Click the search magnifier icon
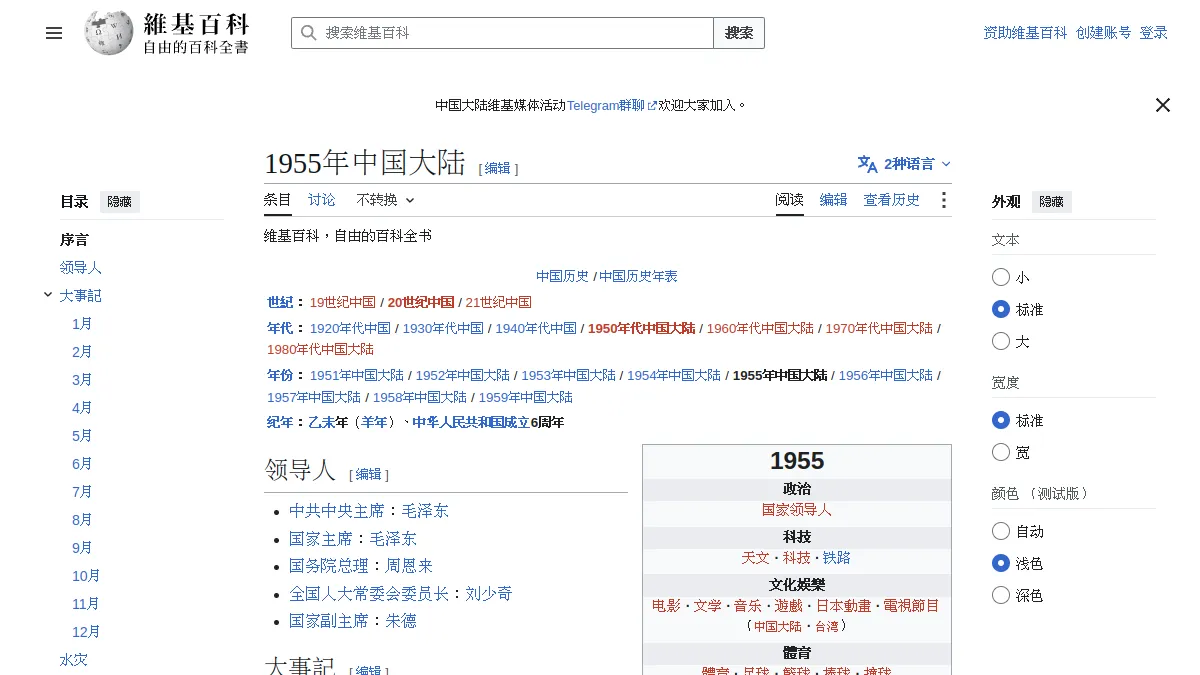 tap(308, 33)
